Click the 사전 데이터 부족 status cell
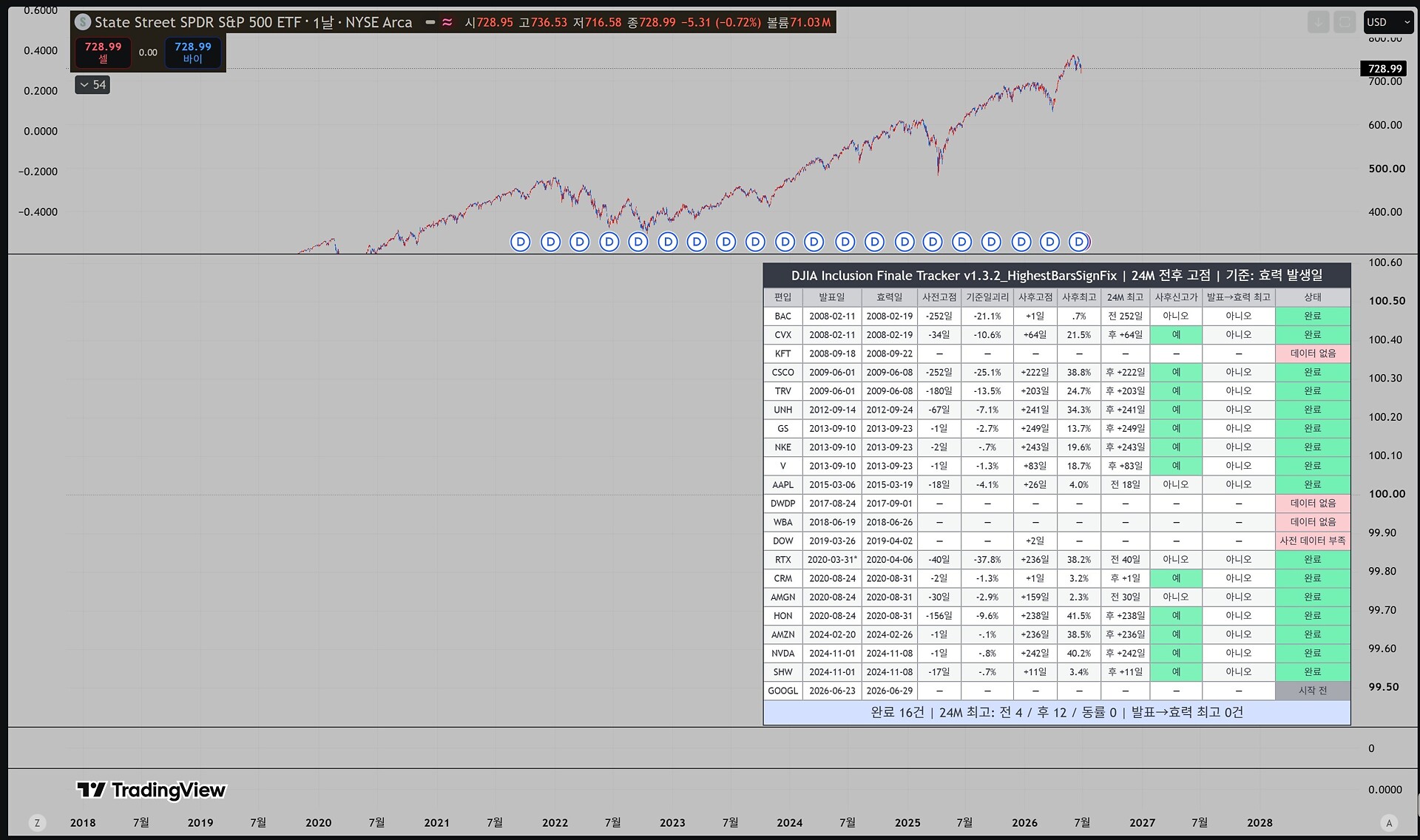Screen dimensions: 1420x840 point(1313,541)
